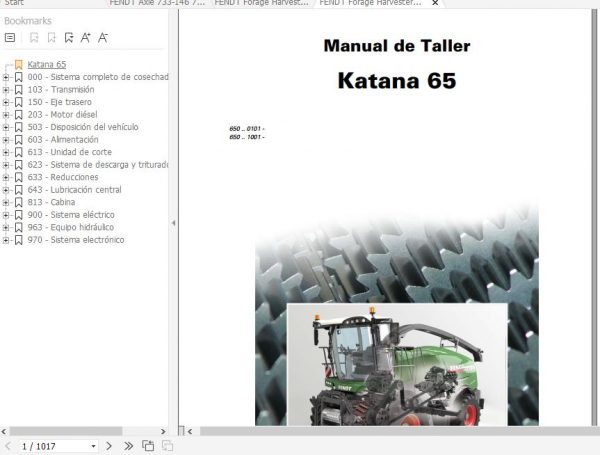
Task: Open bookmark 623 - Sistema de descarga
Action: coord(98,165)
